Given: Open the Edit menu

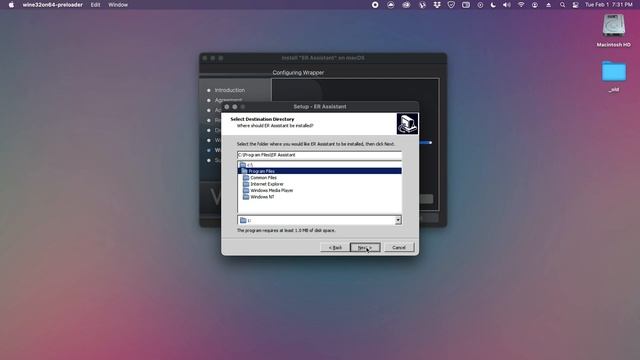Looking at the screenshot, I should [x=96, y=5].
